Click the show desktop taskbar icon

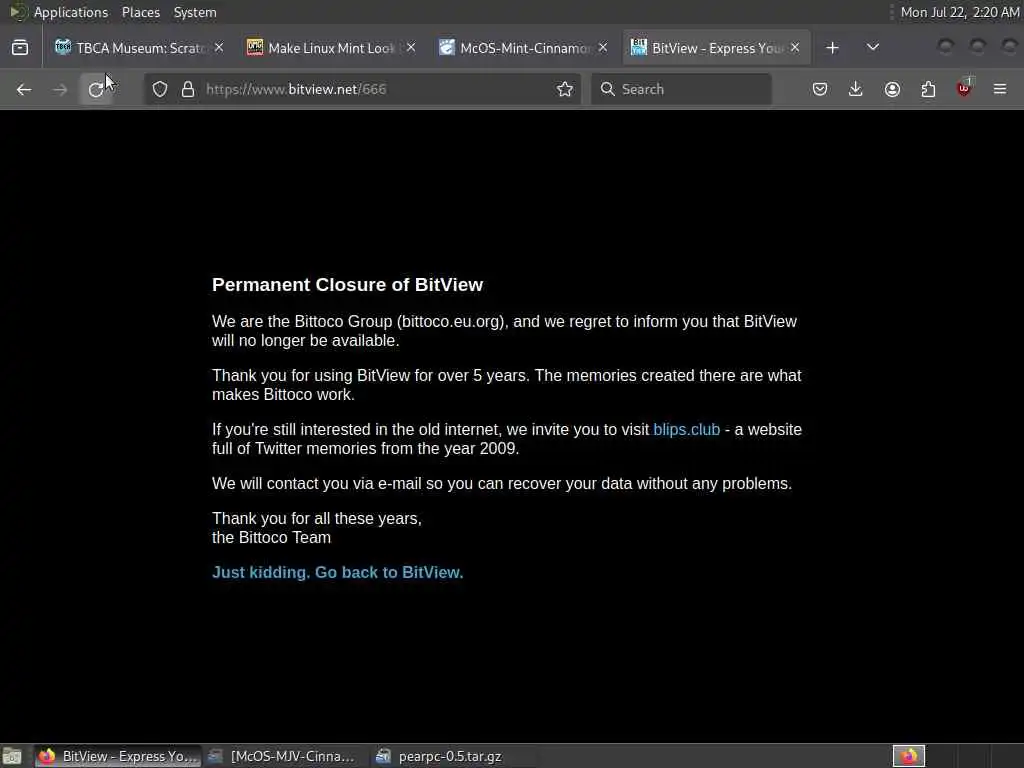tap(12, 756)
